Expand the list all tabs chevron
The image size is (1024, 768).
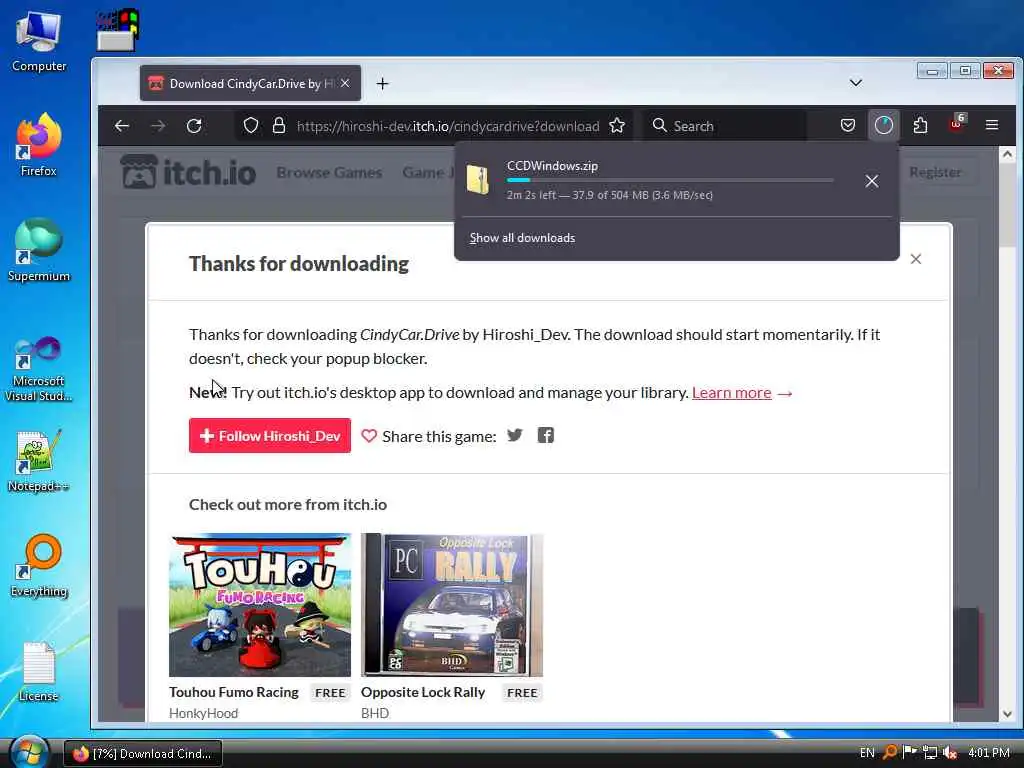856,83
